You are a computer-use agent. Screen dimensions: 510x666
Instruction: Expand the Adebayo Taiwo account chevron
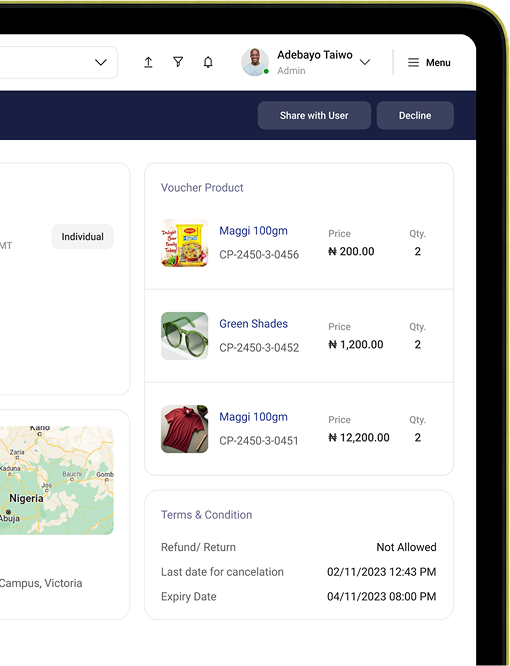click(x=365, y=62)
